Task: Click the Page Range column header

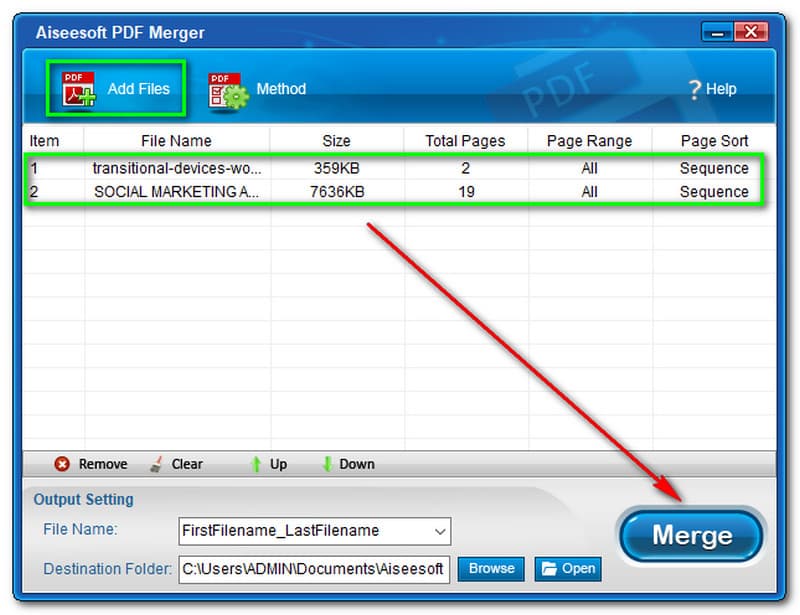Action: (x=589, y=141)
